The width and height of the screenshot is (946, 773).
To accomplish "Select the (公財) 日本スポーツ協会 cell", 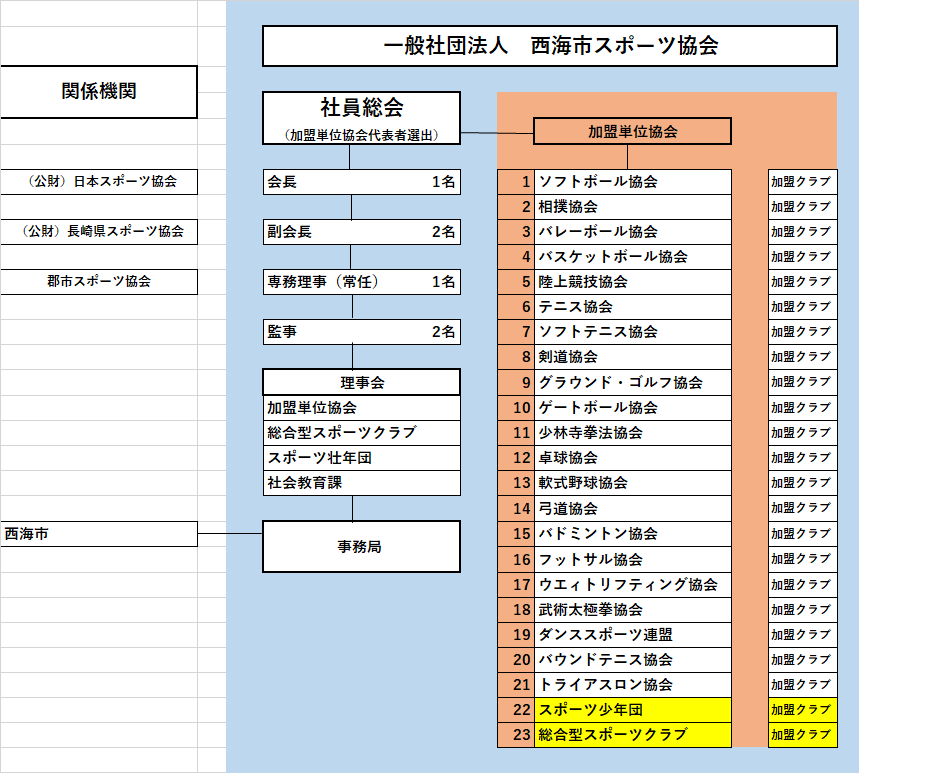I will [x=99, y=182].
